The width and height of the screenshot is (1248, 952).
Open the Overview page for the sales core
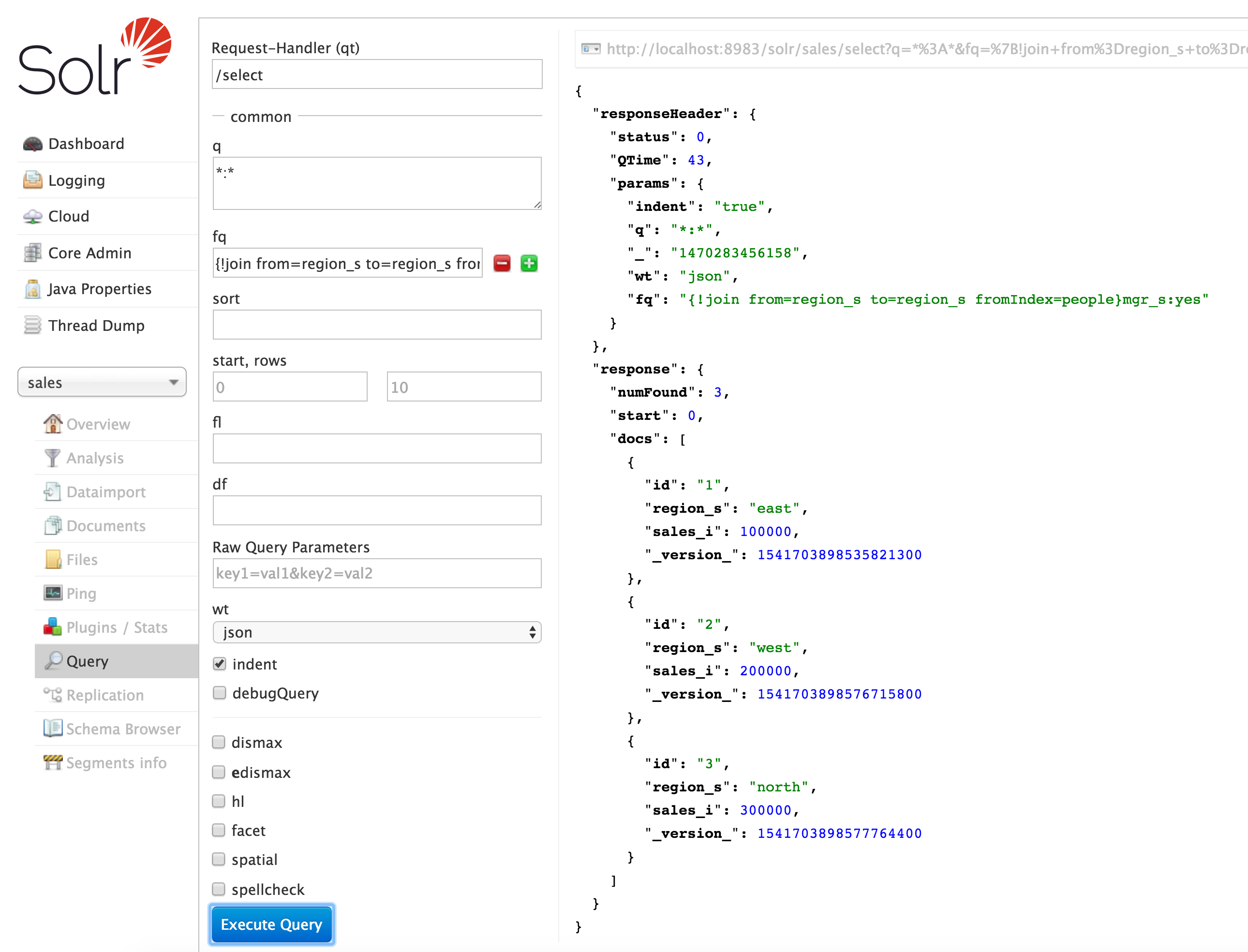(x=98, y=424)
